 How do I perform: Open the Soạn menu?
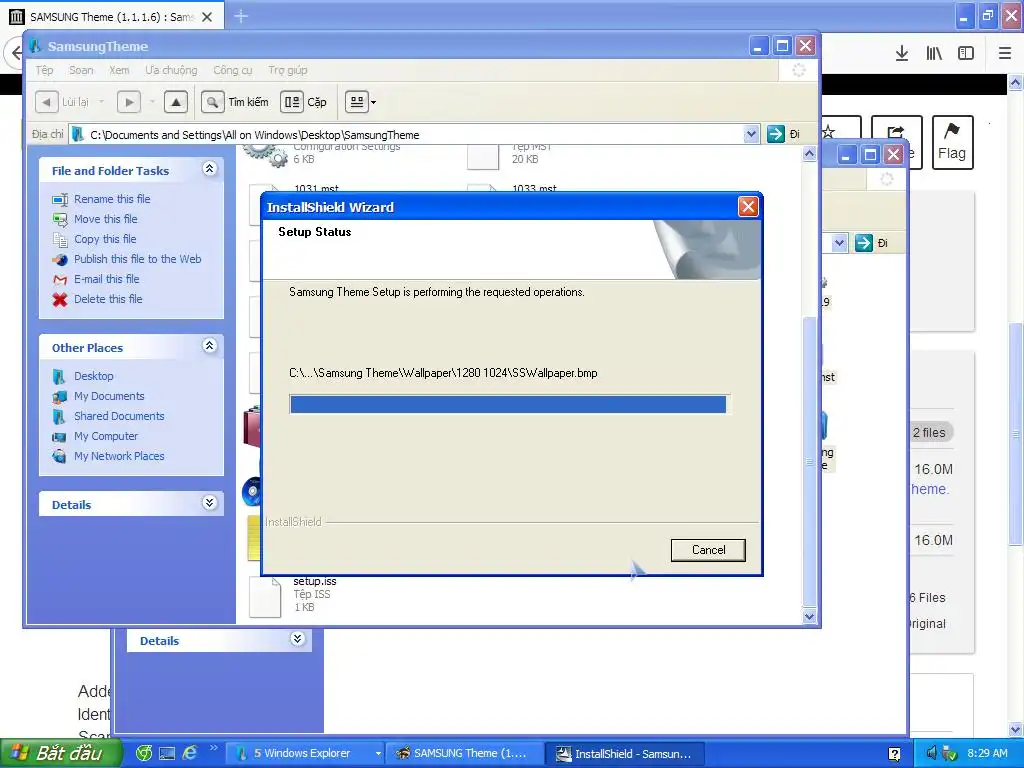click(81, 70)
